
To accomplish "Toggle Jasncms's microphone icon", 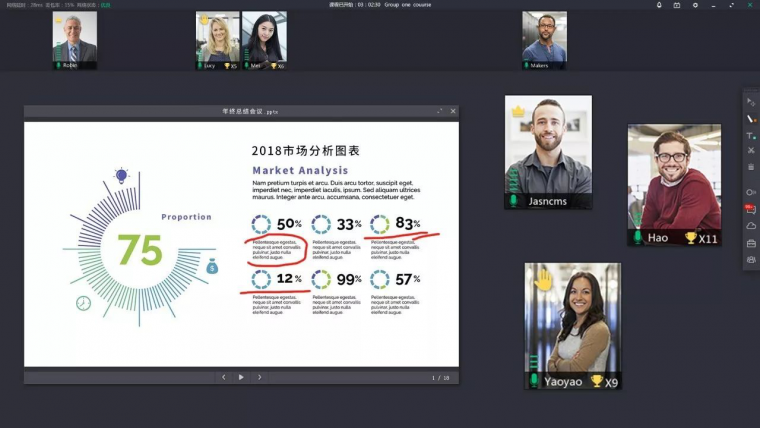I will point(514,201).
